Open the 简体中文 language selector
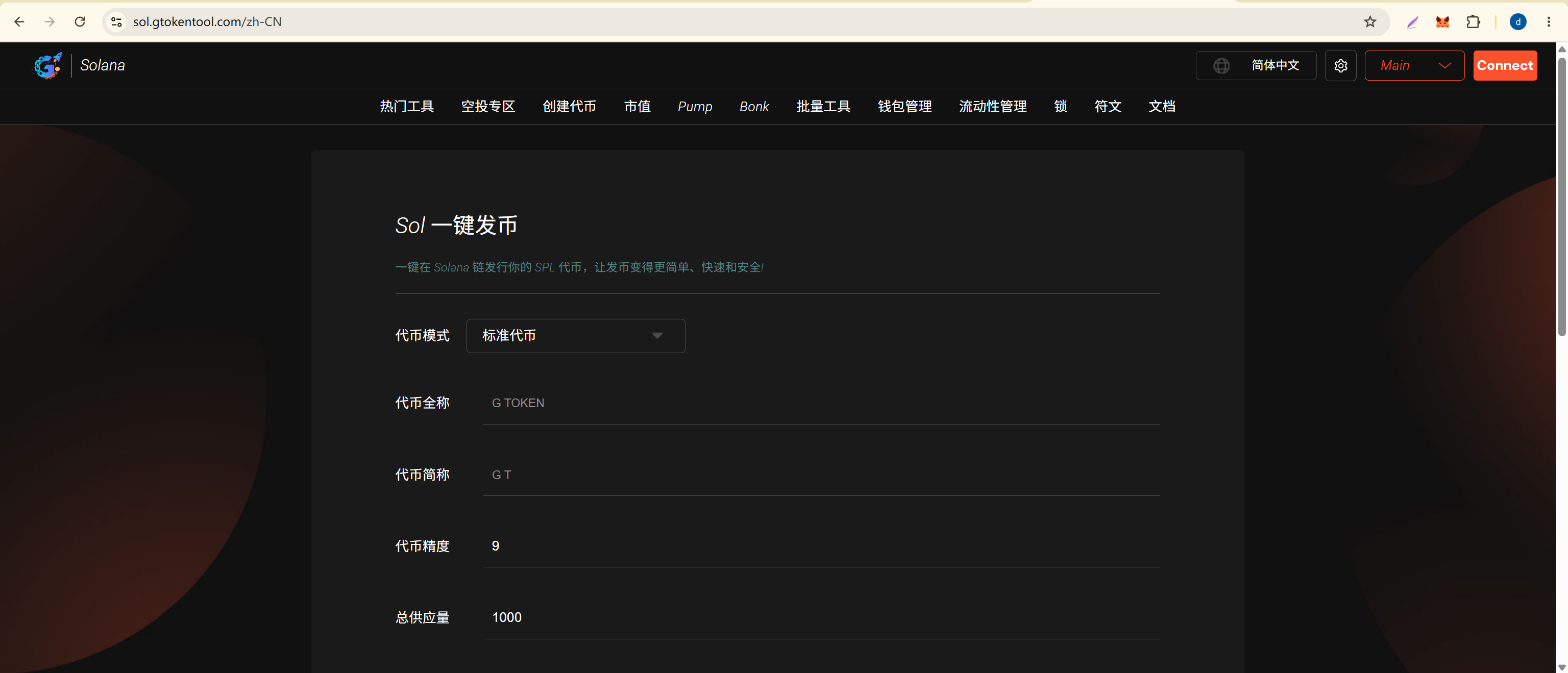 1256,66
